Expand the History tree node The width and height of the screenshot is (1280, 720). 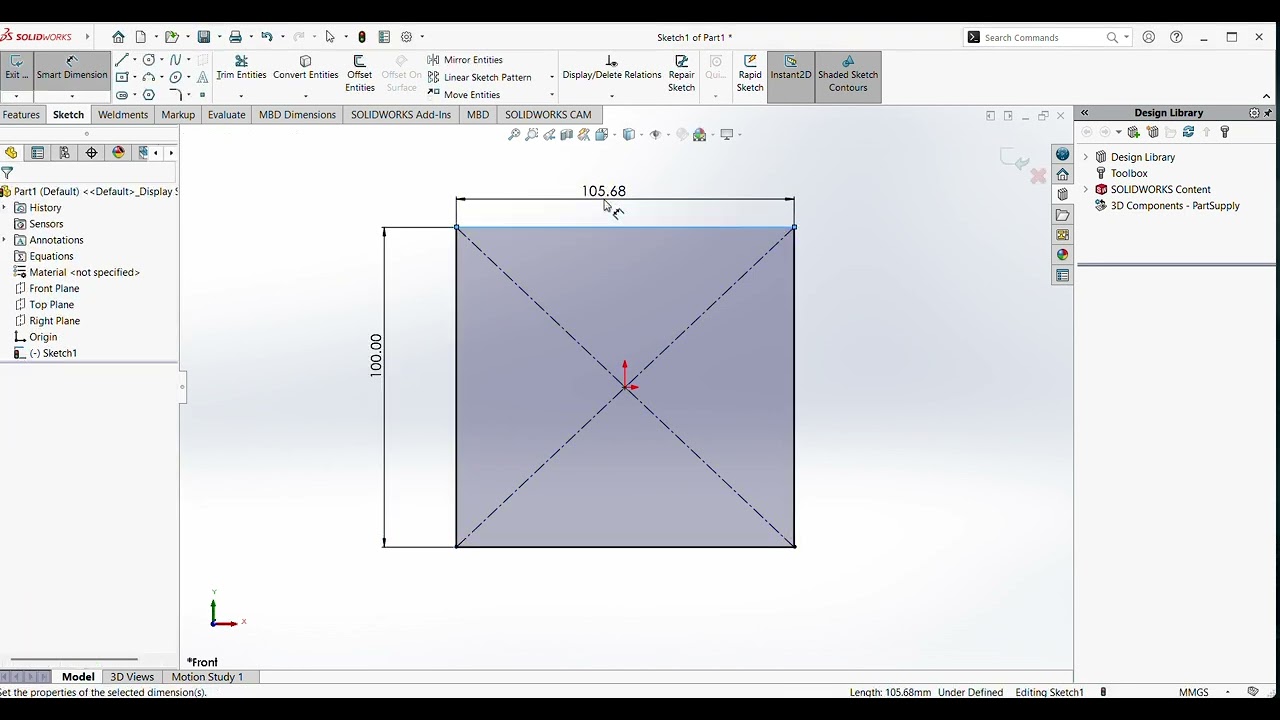coord(5,208)
